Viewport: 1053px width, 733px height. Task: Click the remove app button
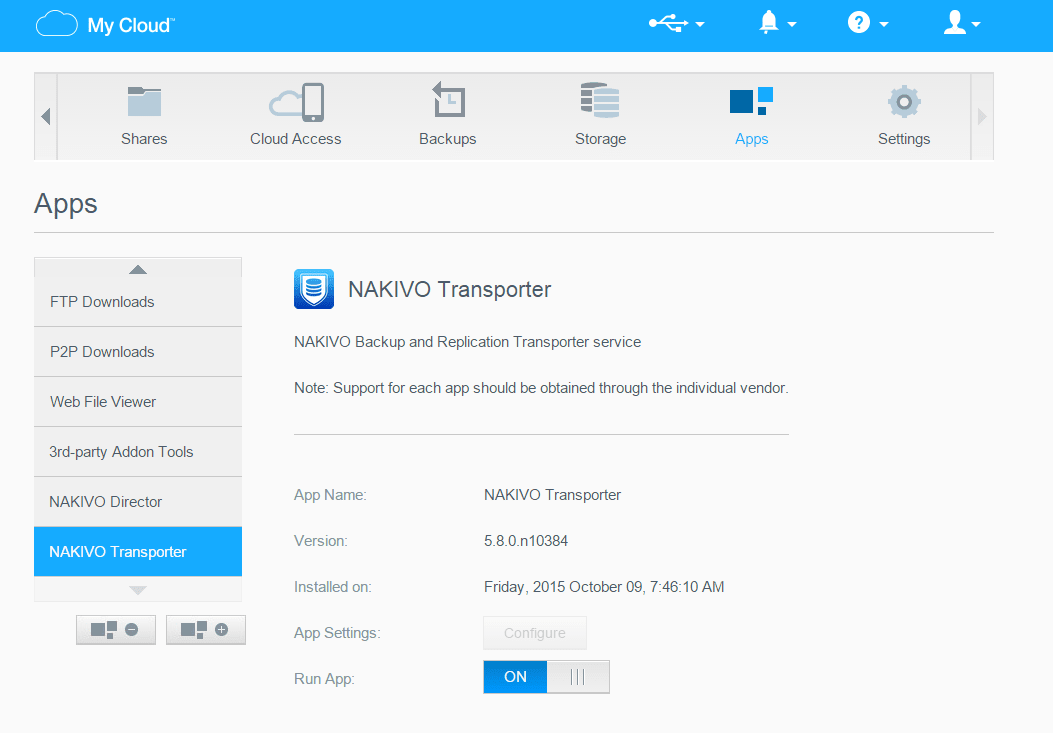tap(116, 630)
